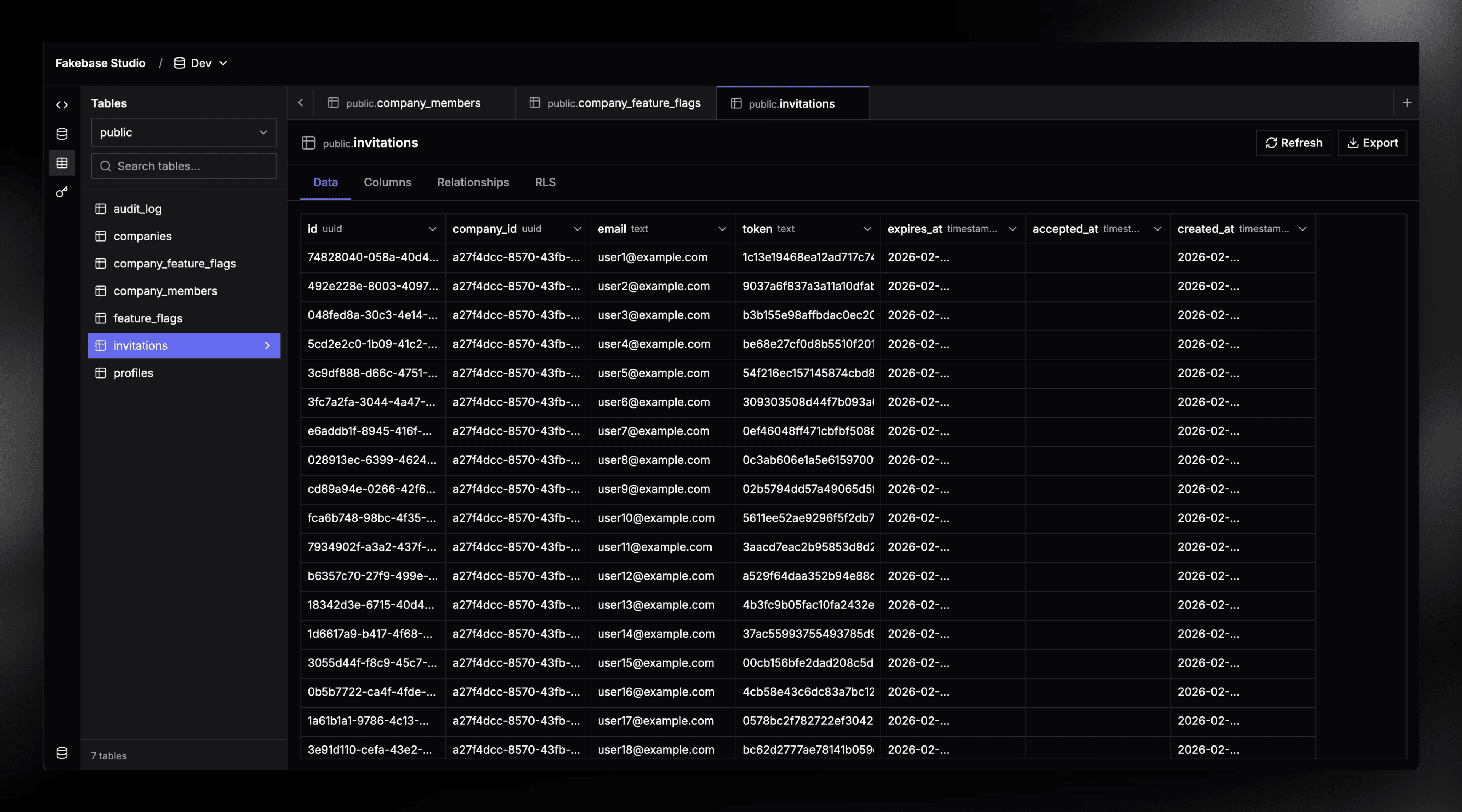Open the id column header dropdown
This screenshot has width=1462, height=812.
[433, 229]
